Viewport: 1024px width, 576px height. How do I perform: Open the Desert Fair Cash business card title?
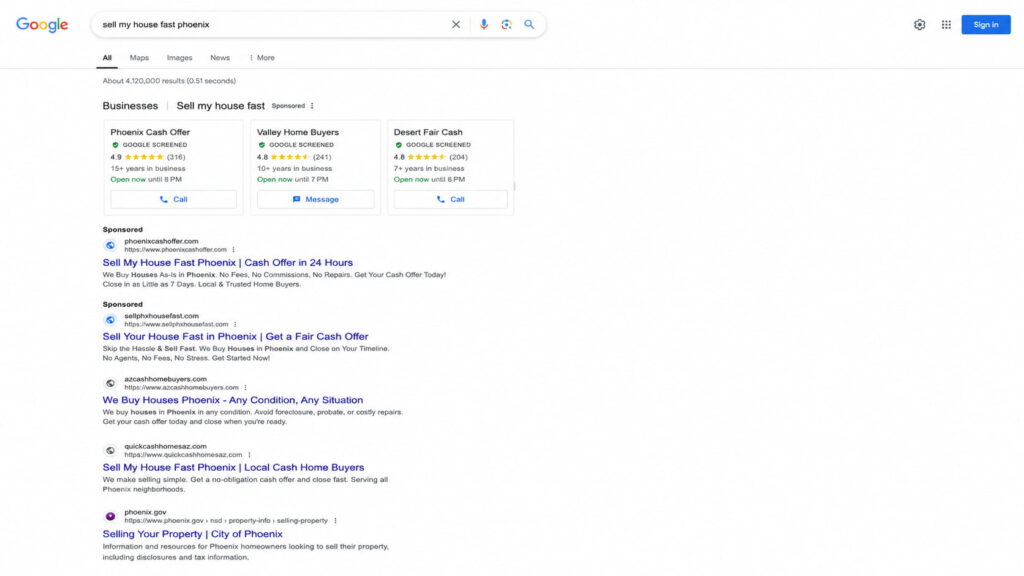pos(428,132)
